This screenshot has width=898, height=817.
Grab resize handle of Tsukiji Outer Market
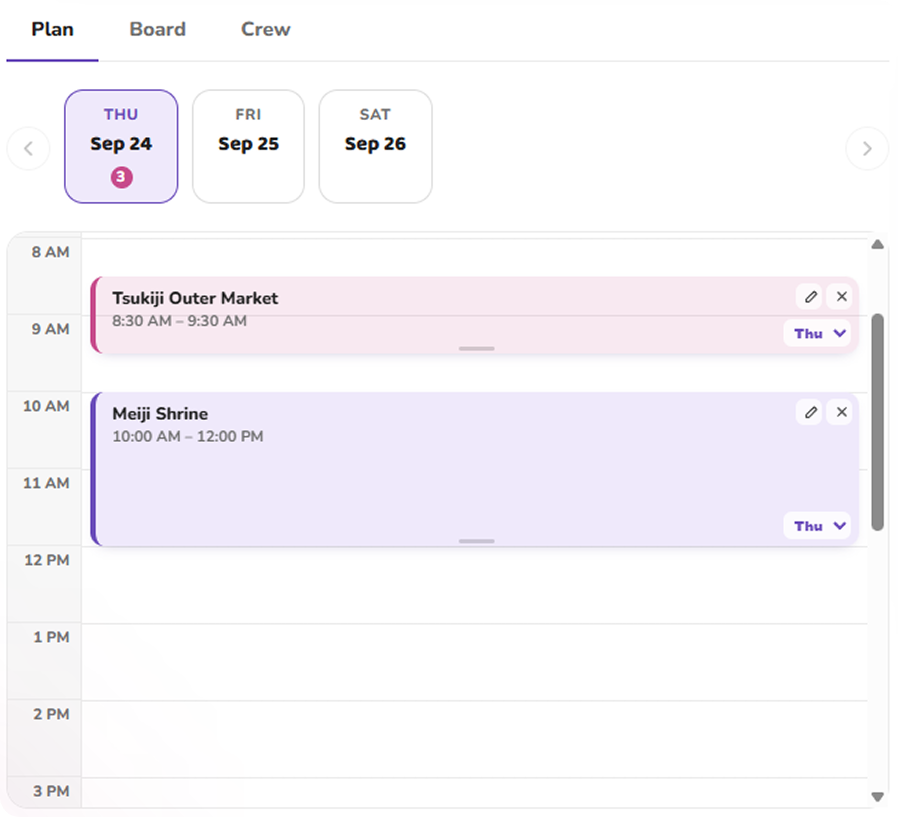(476, 348)
